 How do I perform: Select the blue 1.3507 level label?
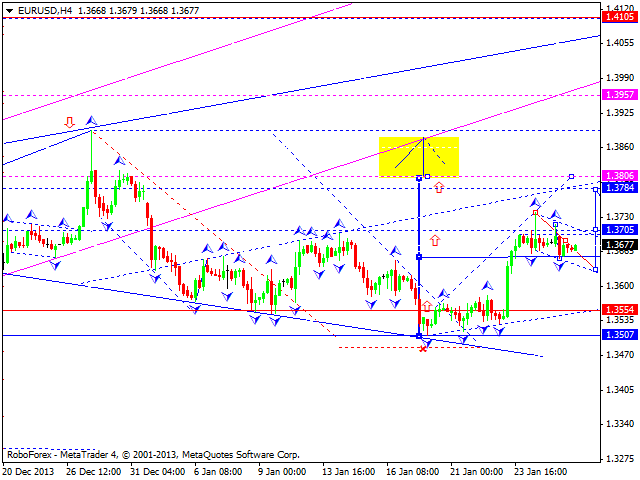620,335
